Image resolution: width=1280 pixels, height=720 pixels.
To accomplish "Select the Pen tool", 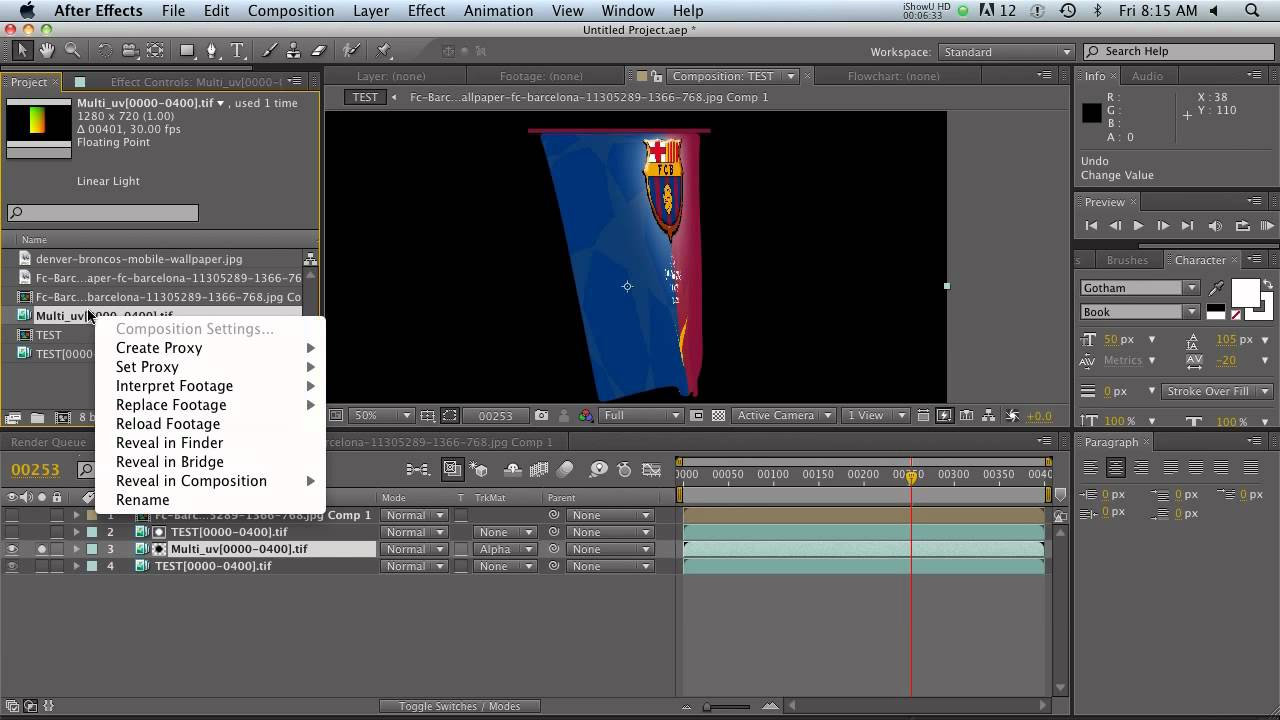I will point(212,50).
